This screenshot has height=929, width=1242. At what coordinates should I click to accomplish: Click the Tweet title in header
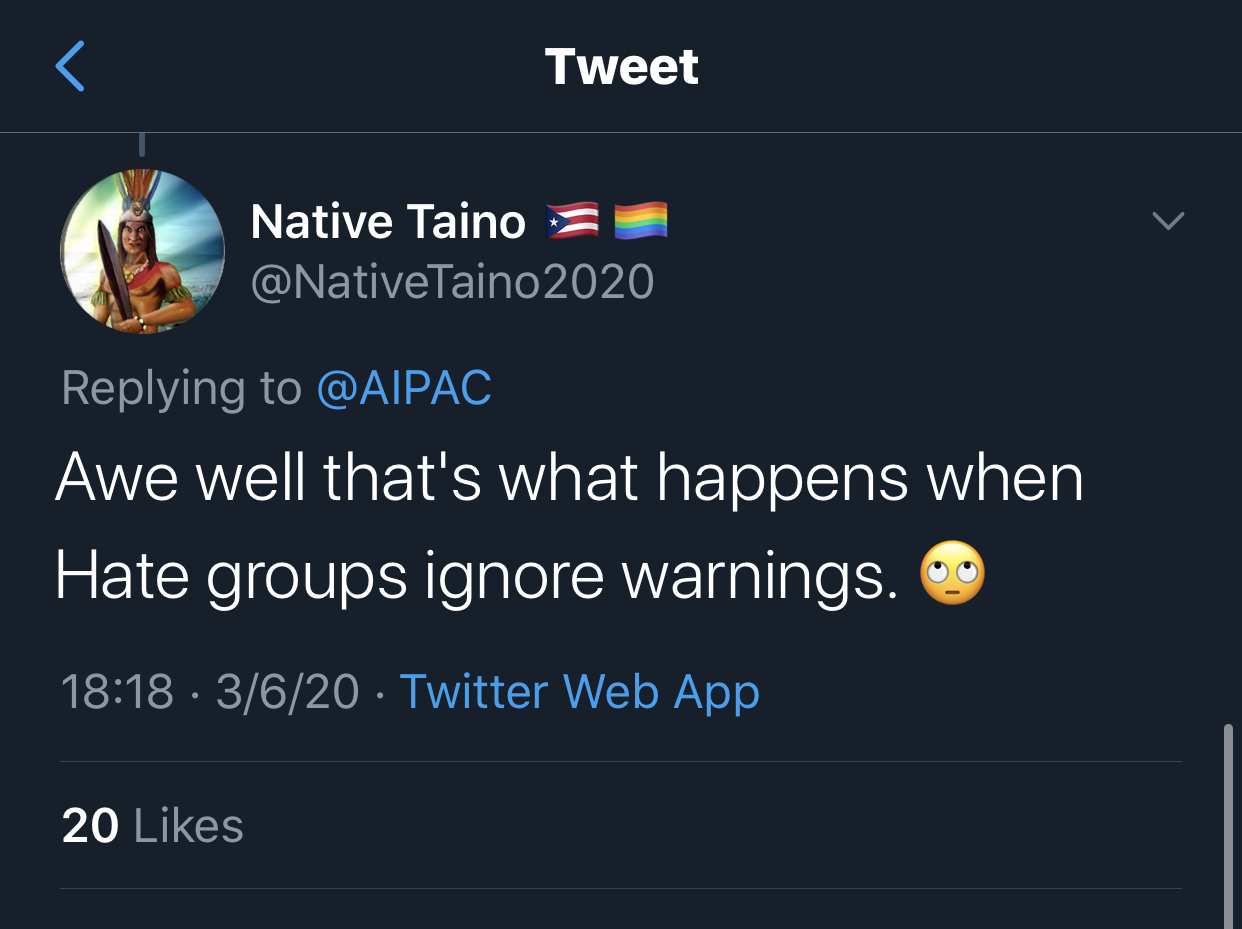[x=621, y=67]
